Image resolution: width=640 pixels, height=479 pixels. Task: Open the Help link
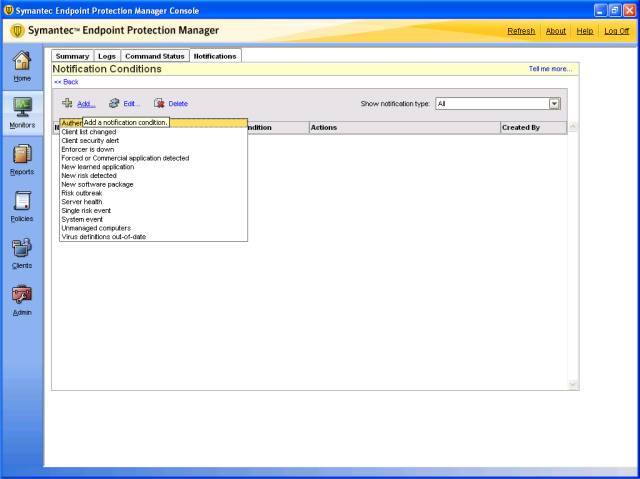coord(584,31)
